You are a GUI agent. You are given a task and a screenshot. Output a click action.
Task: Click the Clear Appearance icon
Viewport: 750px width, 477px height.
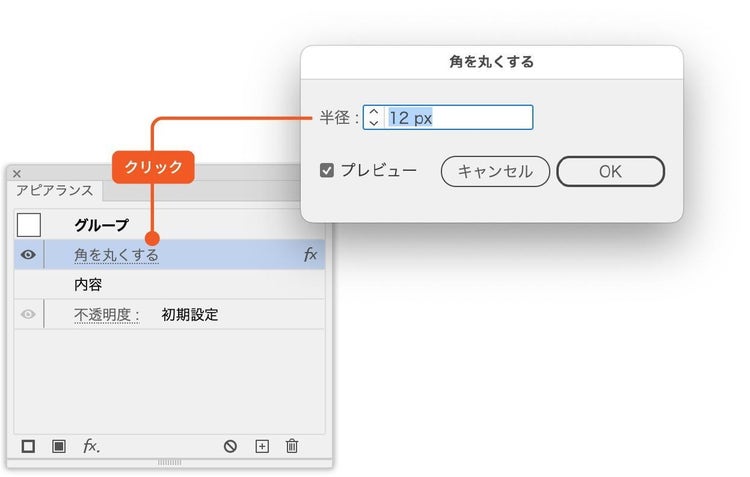230,446
